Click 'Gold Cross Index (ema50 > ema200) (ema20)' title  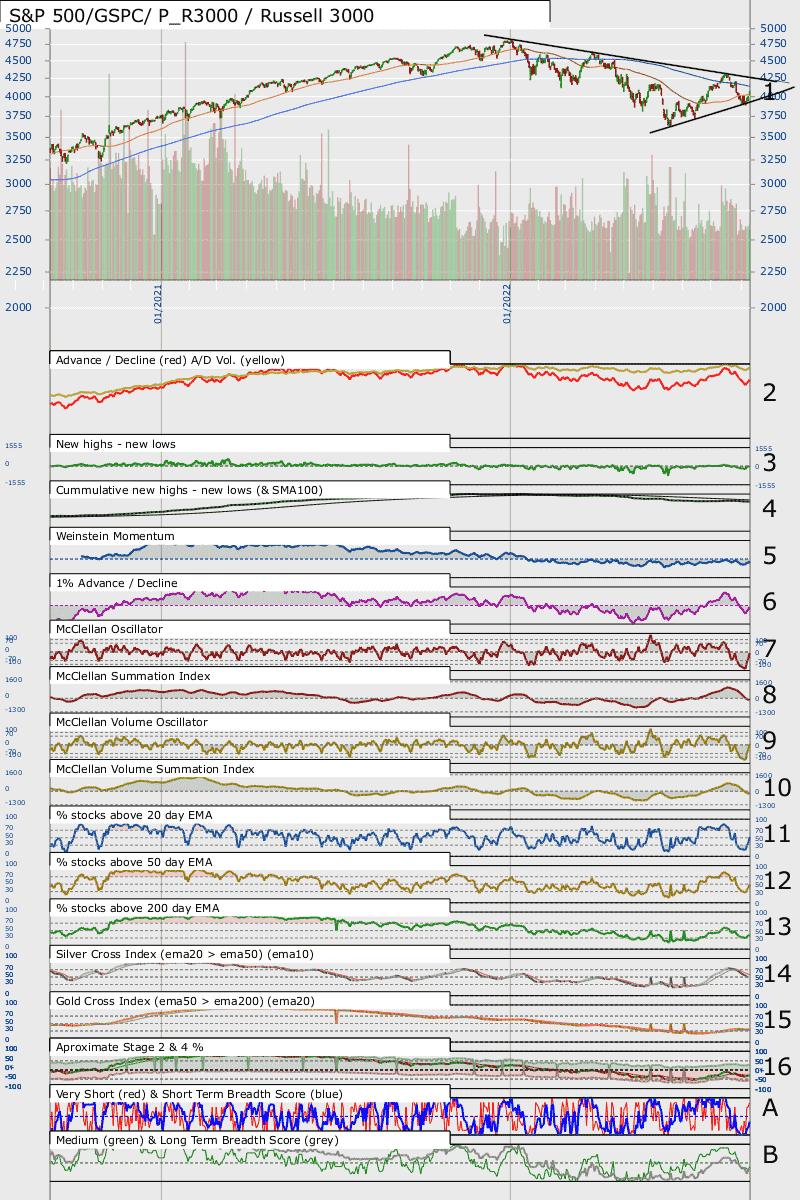tap(184, 999)
